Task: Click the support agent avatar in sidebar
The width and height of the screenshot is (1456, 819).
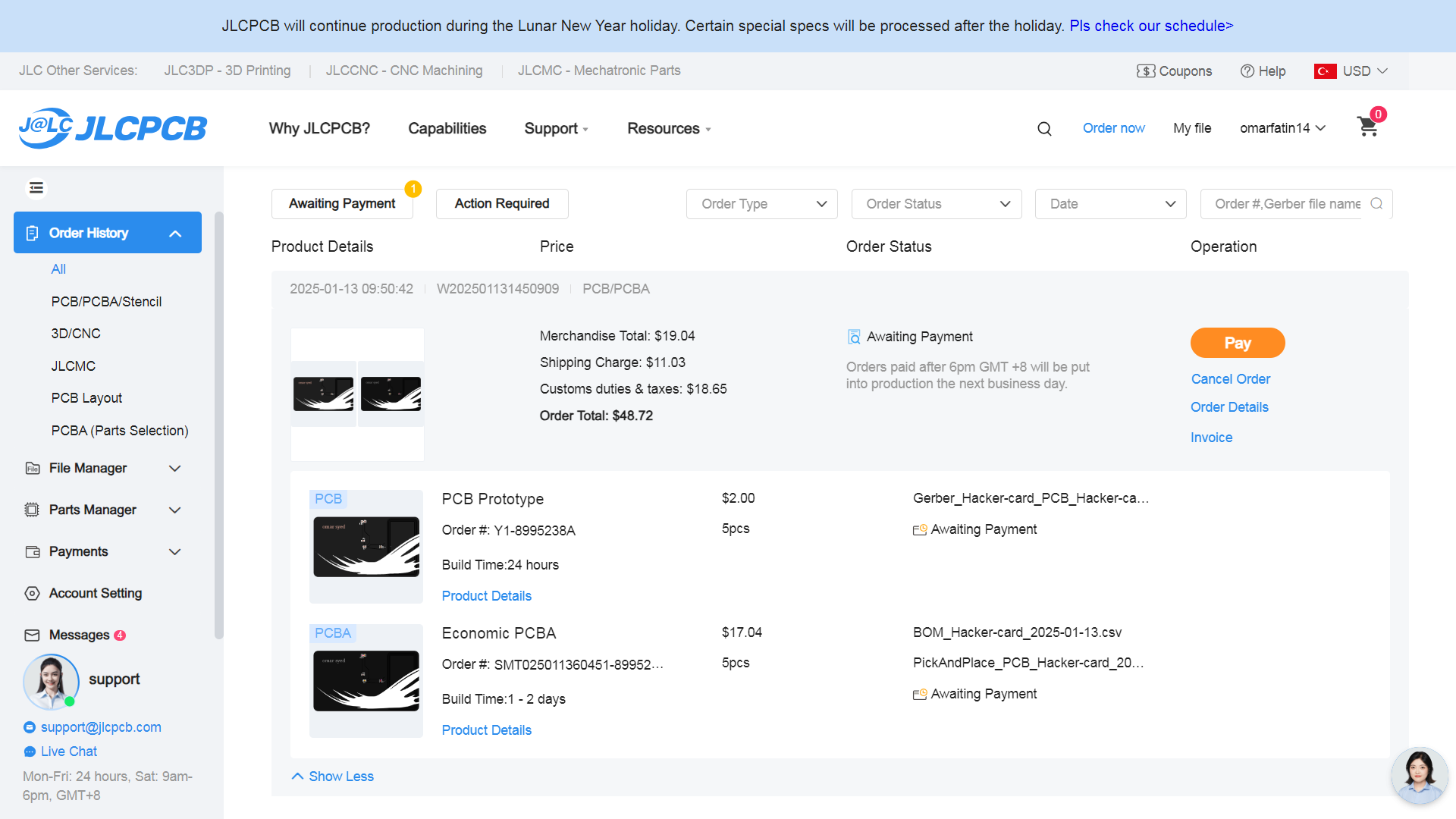Action: click(x=51, y=682)
